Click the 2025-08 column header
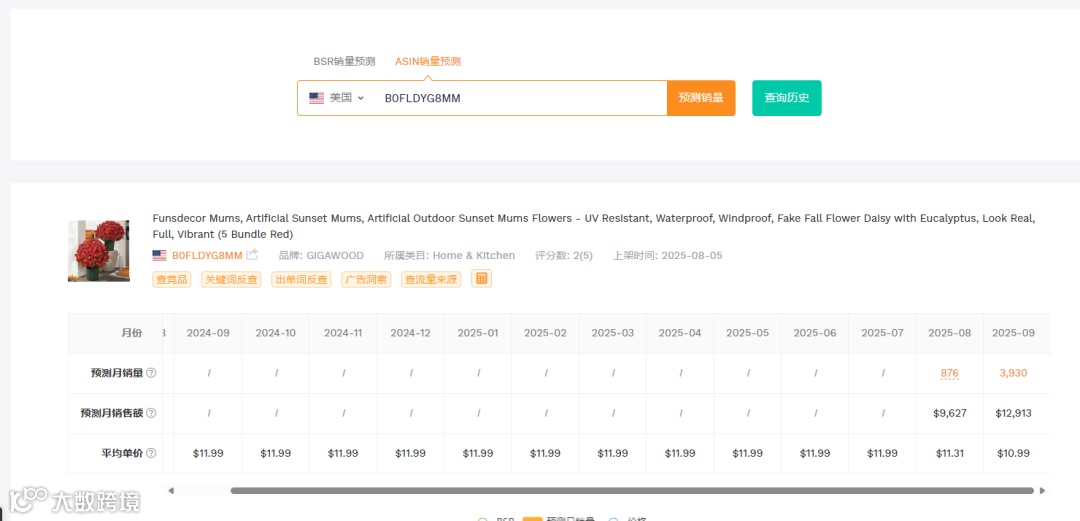1080x521 pixels. [x=949, y=333]
